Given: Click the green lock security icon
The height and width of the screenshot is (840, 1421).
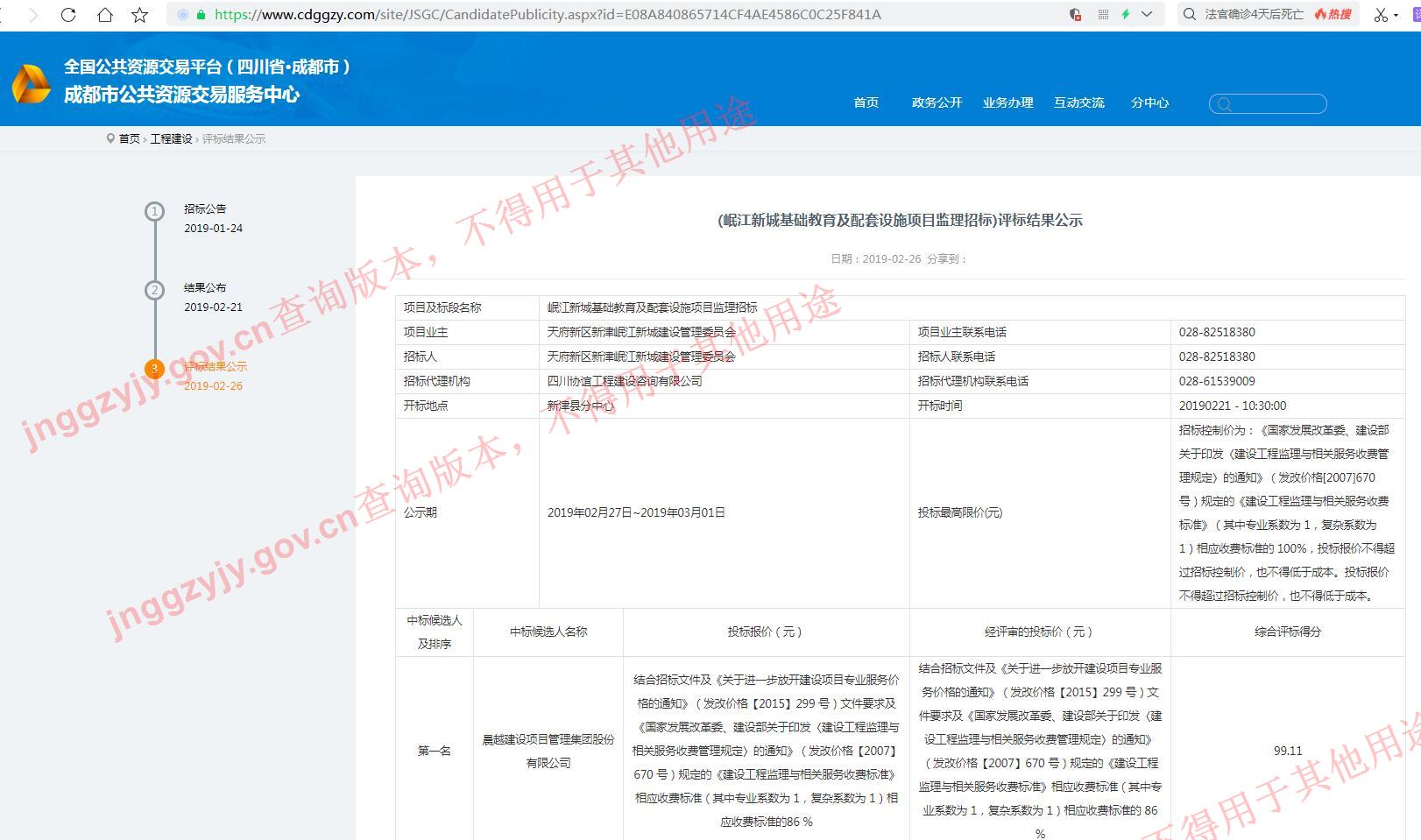Looking at the screenshot, I should pos(201,15).
